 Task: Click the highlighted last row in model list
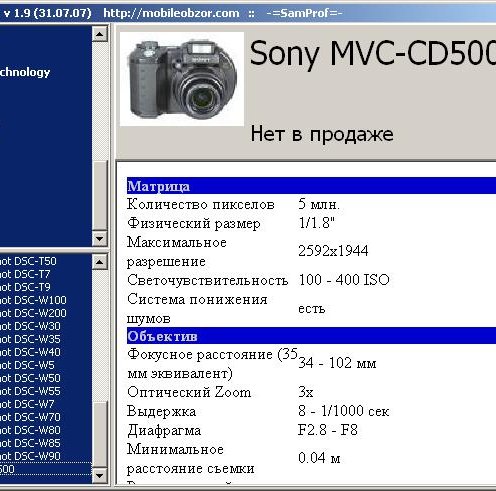click(x=46, y=469)
